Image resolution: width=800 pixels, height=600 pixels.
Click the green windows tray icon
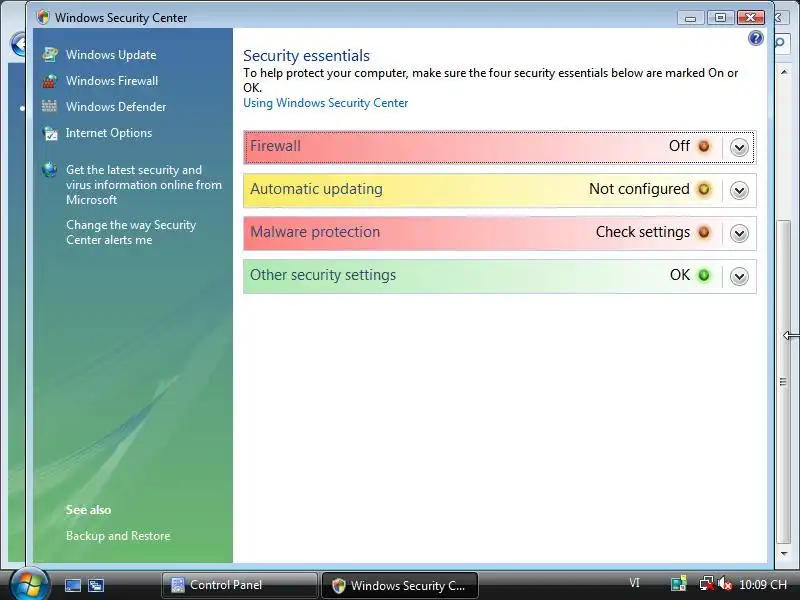click(679, 584)
